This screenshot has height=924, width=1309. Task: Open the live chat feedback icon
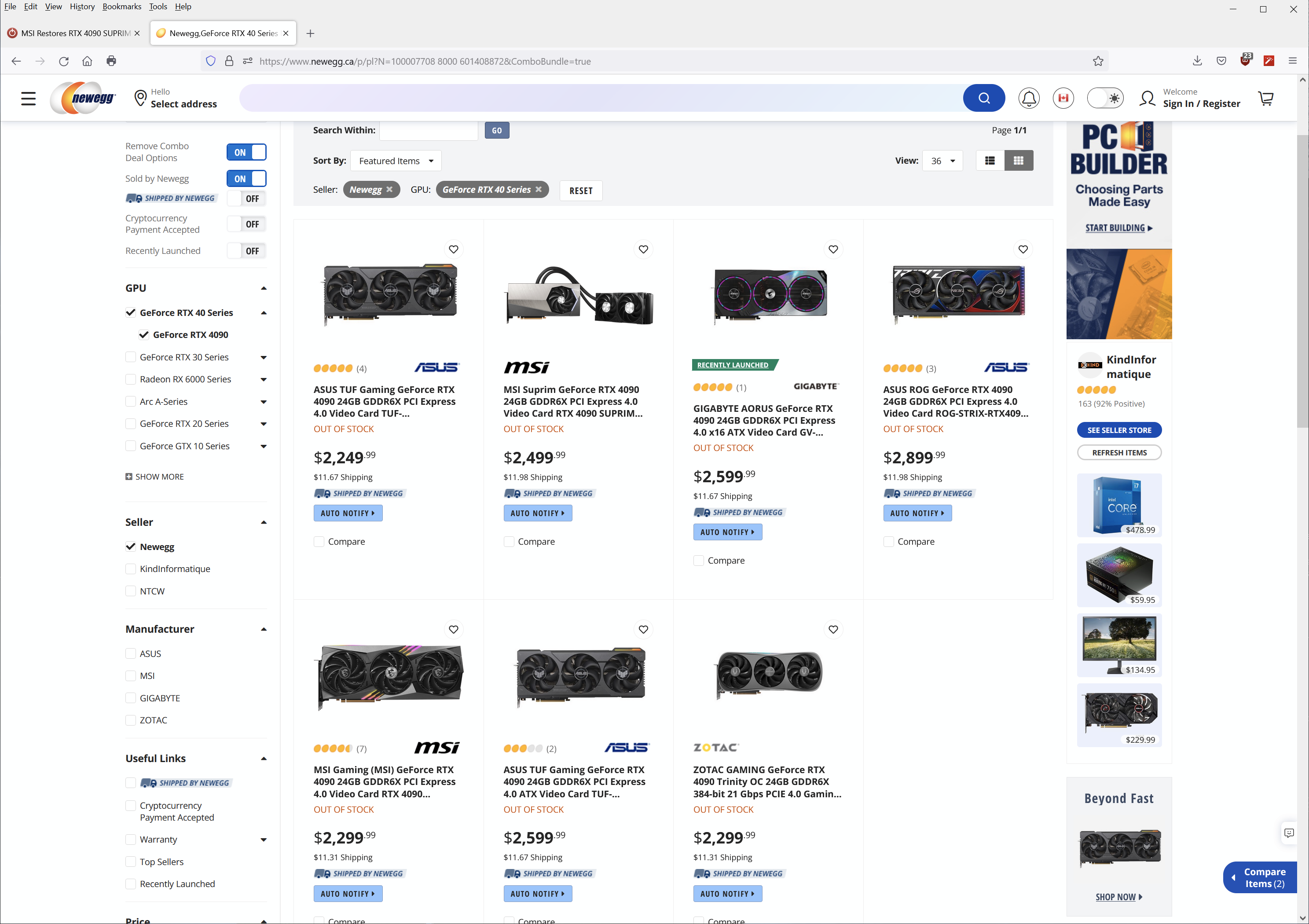click(1288, 833)
